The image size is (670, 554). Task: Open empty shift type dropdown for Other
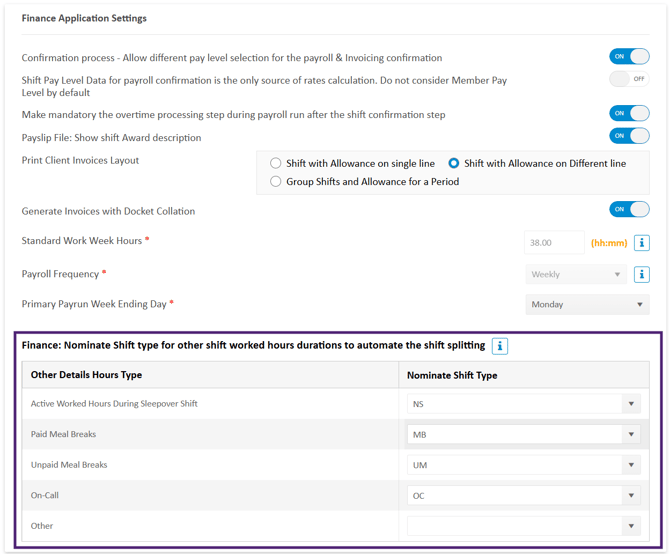(x=524, y=526)
